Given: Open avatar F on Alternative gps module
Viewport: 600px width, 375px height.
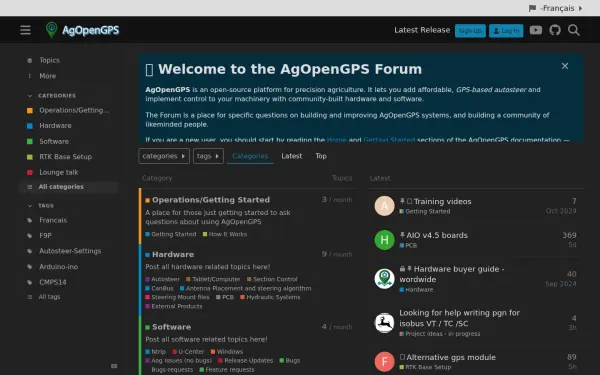Looking at the screenshot, I should coord(384,362).
